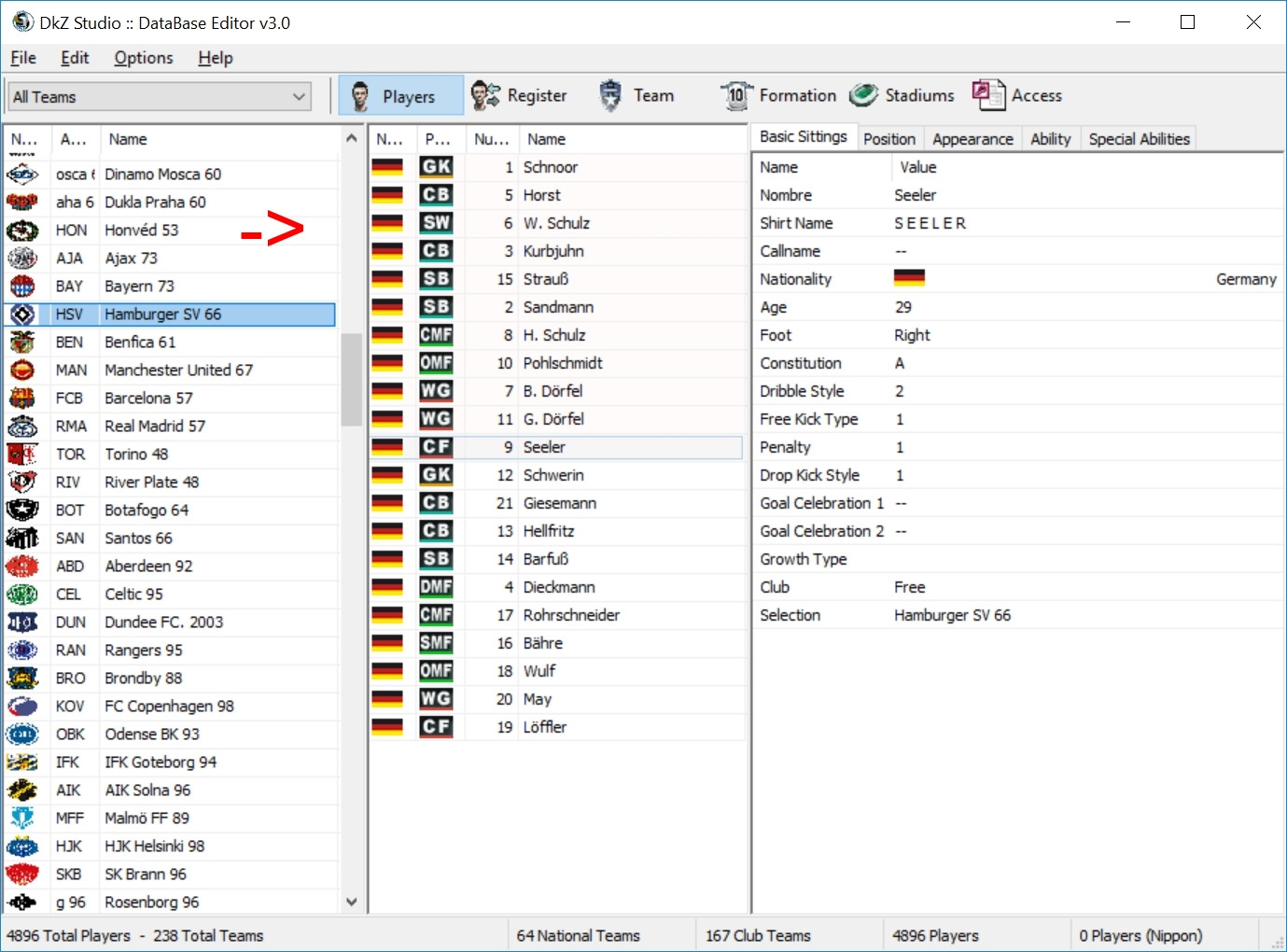
Task: Click the SMF badge for Bähre
Action: click(436, 643)
